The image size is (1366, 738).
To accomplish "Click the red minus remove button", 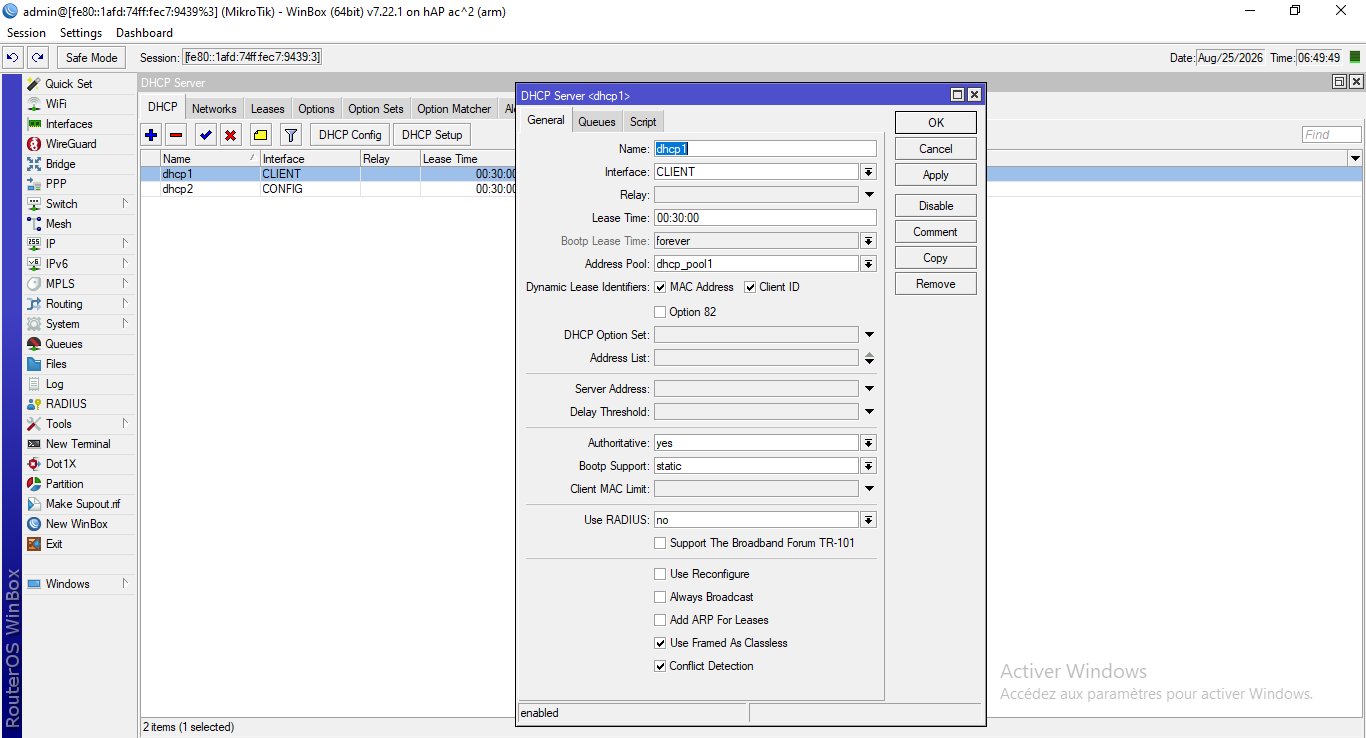I will 176,134.
